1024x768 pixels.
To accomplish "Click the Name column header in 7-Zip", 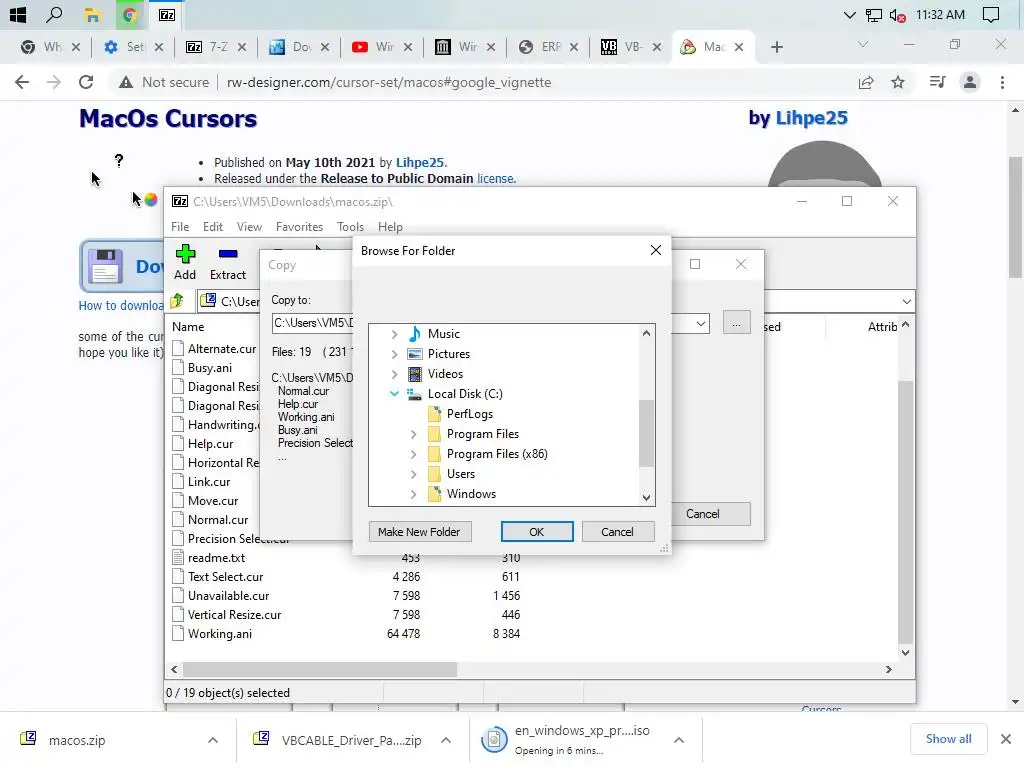I will (x=188, y=327).
